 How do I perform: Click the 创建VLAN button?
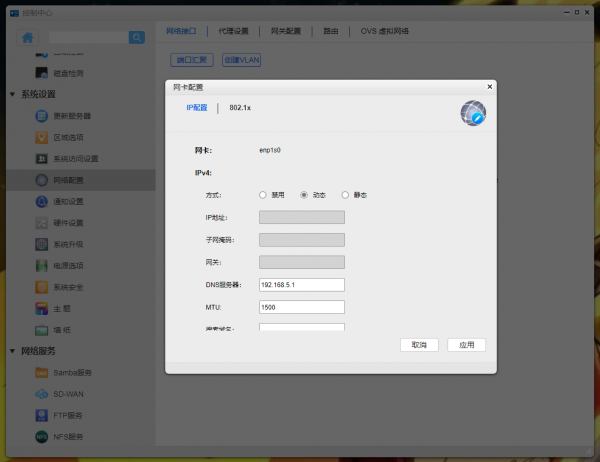[241, 60]
